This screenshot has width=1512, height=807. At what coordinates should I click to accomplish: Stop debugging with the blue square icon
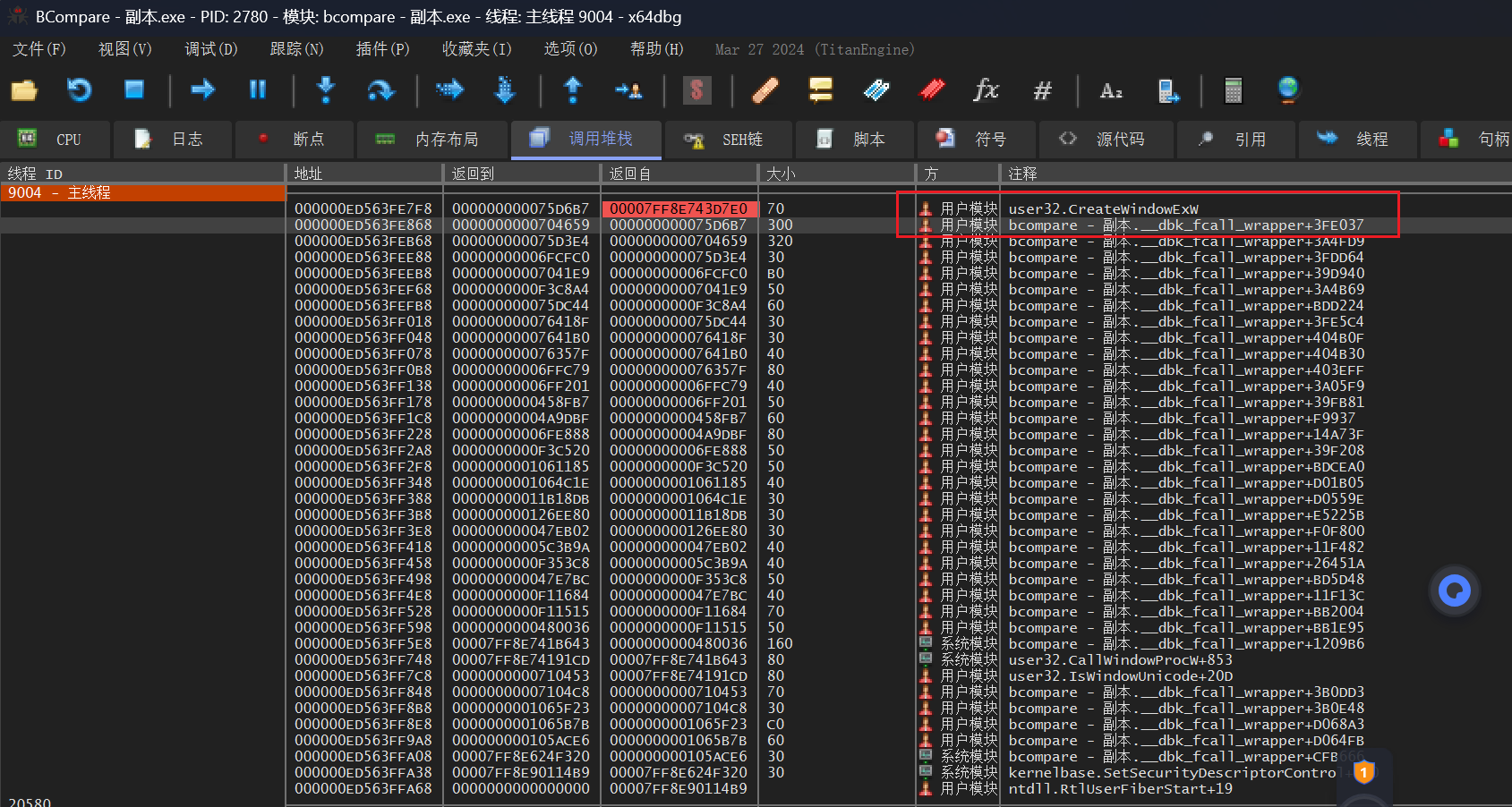pos(134,90)
